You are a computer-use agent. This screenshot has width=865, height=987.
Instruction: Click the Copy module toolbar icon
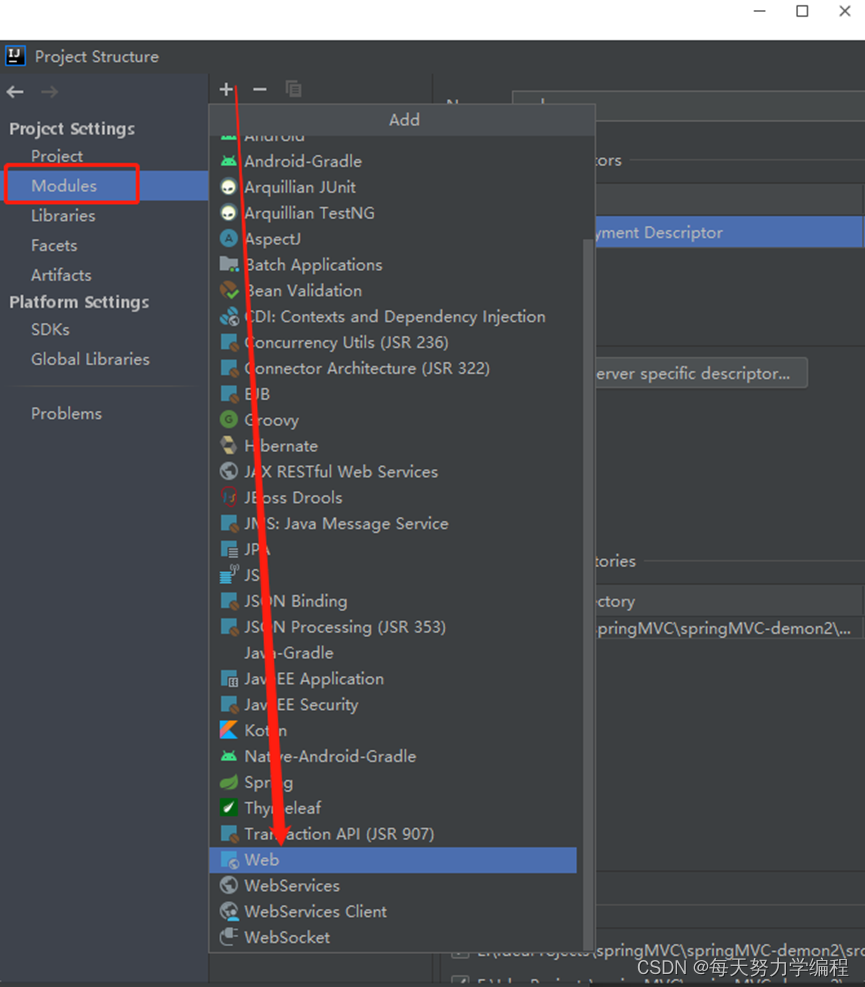click(293, 89)
